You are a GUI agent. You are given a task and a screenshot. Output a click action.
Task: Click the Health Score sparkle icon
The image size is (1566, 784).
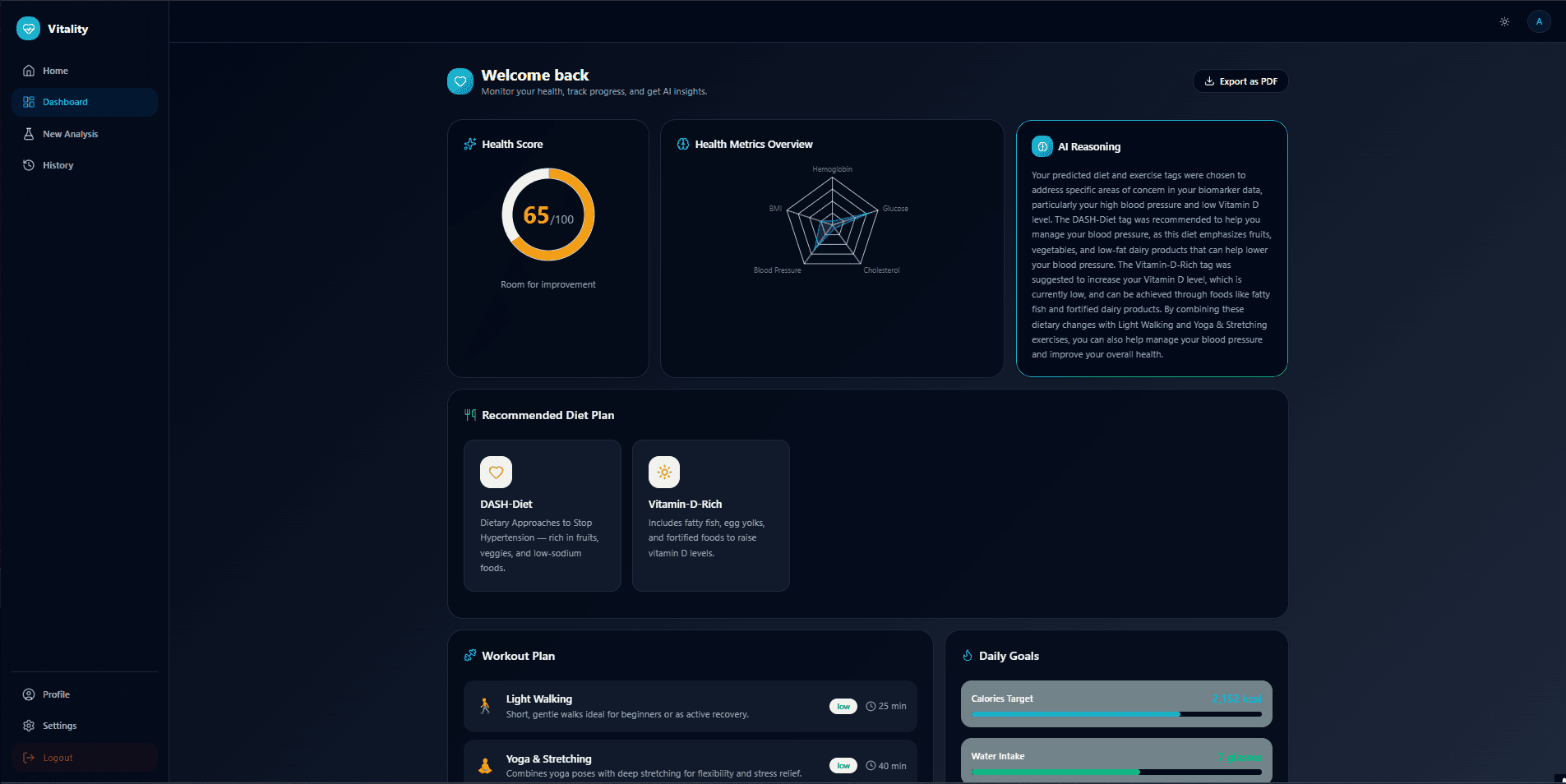pos(470,144)
